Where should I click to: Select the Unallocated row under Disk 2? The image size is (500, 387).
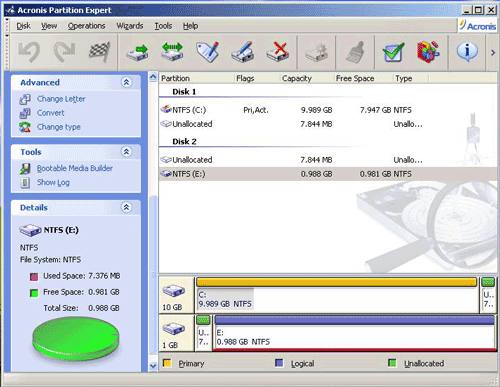pyautogui.click(x=327, y=160)
